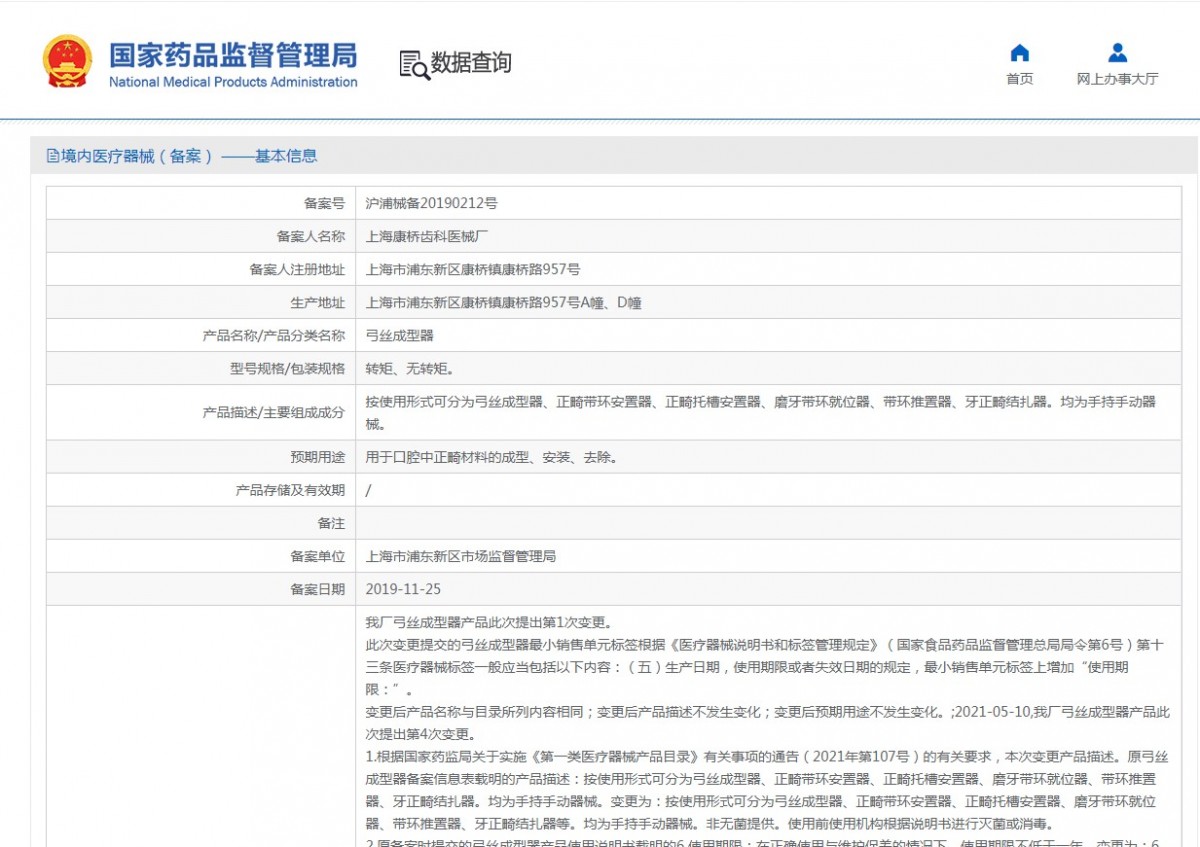Click the 国家药品监督管理局 site title

[x=232, y=53]
